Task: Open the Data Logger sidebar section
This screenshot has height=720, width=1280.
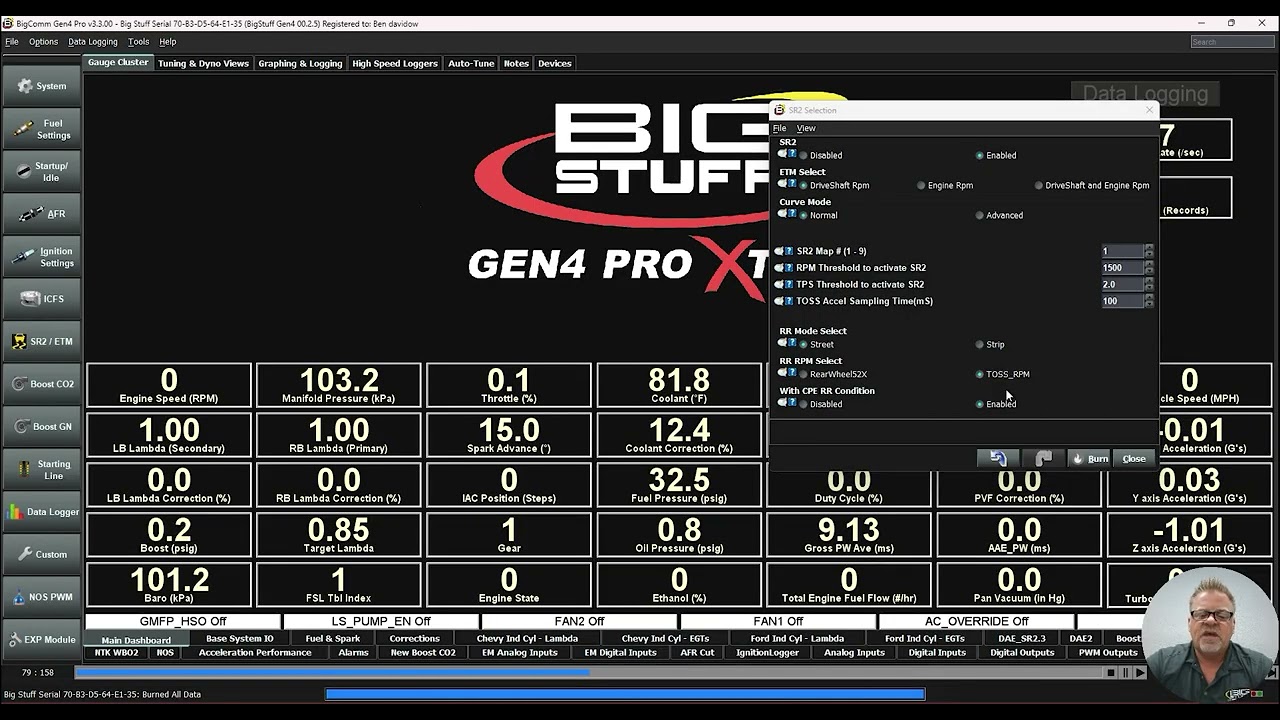Action: (41, 512)
